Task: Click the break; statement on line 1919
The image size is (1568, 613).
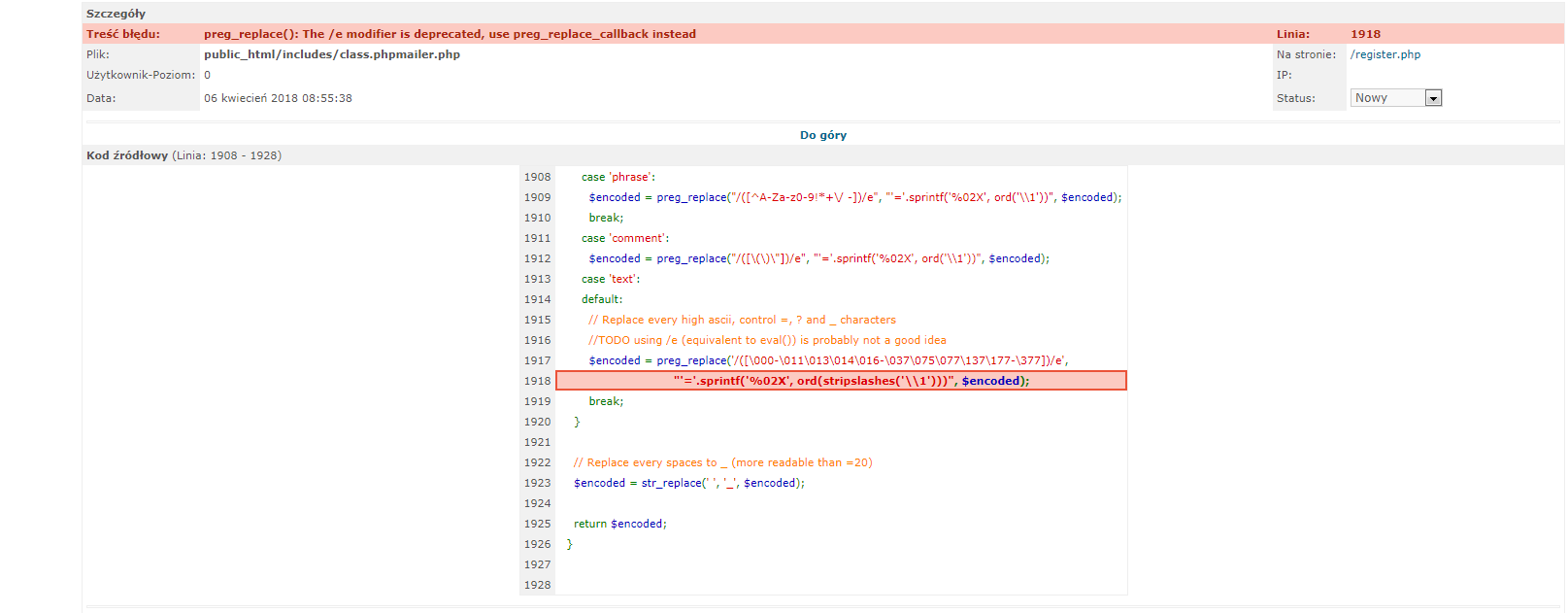Action: 606,401
